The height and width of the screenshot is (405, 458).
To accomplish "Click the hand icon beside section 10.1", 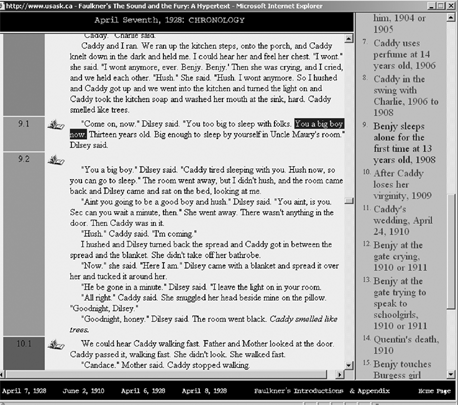I will [56, 345].
